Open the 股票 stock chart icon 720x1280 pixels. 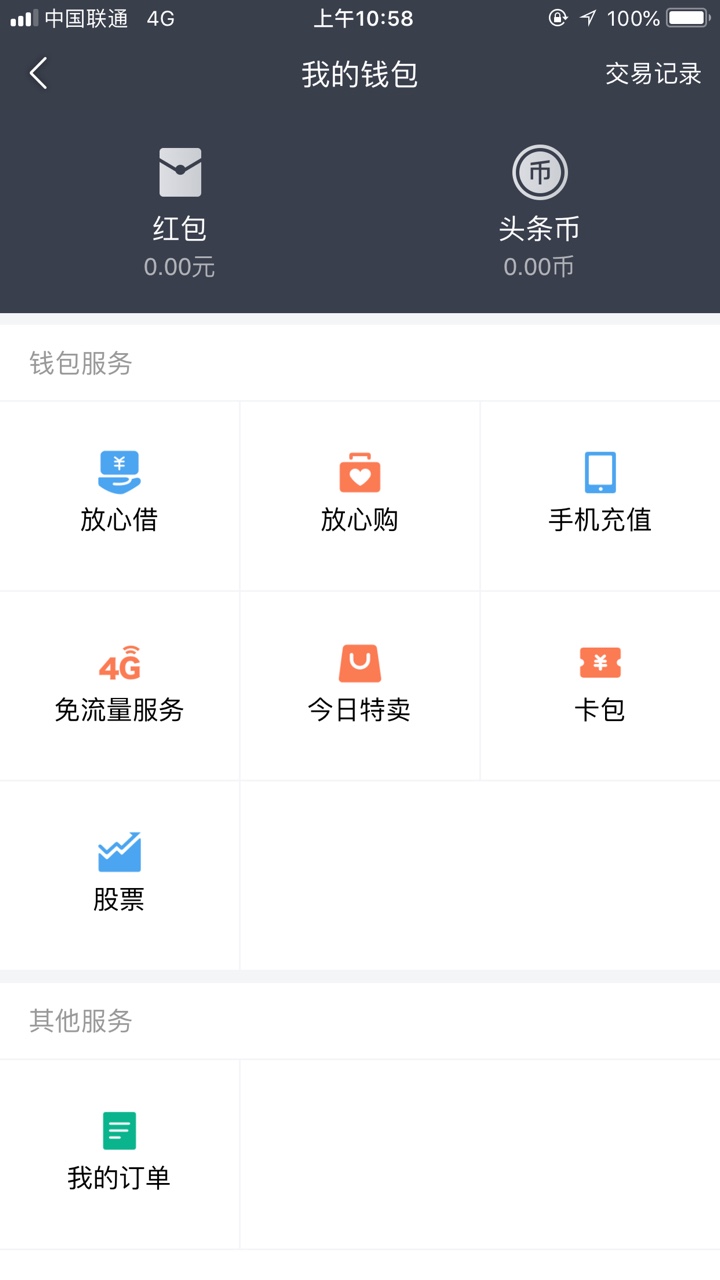pos(119,852)
